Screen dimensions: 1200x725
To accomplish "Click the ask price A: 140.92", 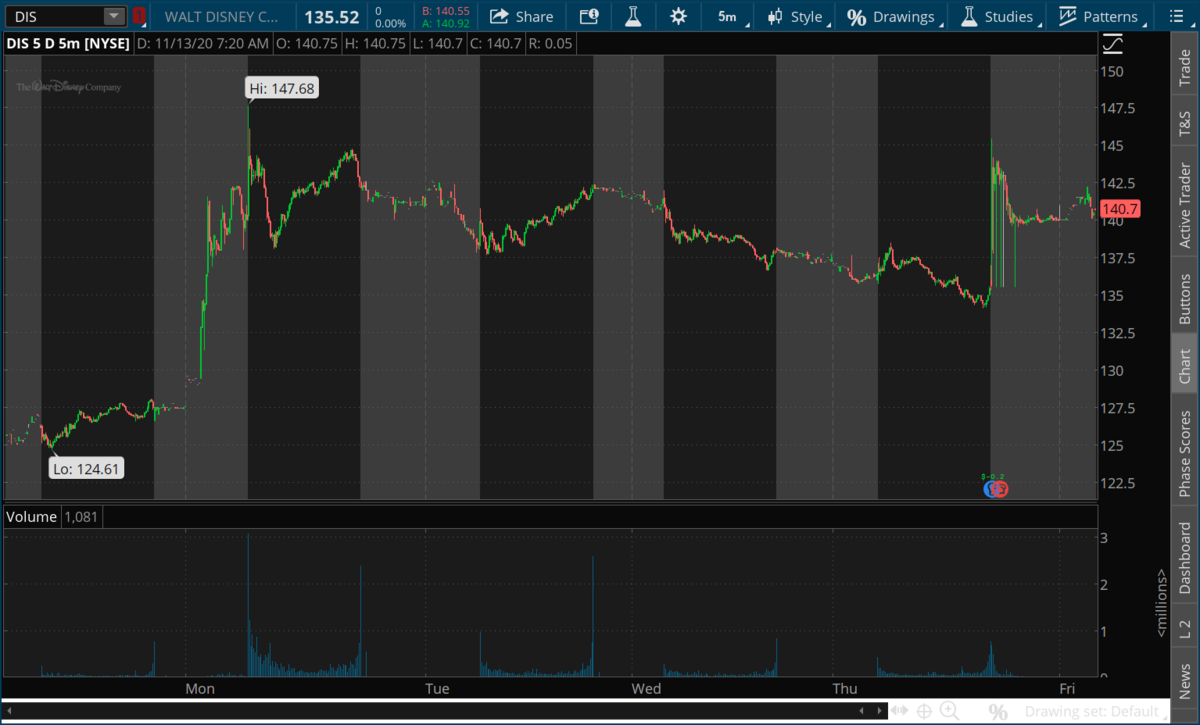I will coord(446,23).
